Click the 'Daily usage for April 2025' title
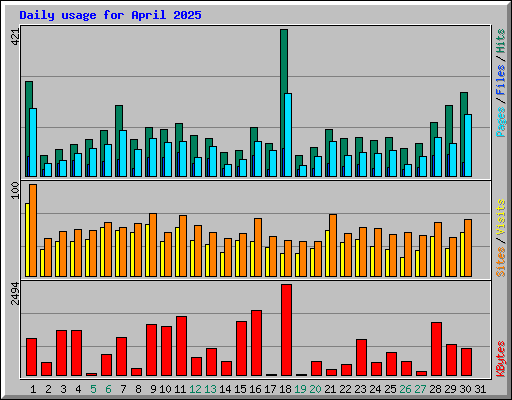 110,15
